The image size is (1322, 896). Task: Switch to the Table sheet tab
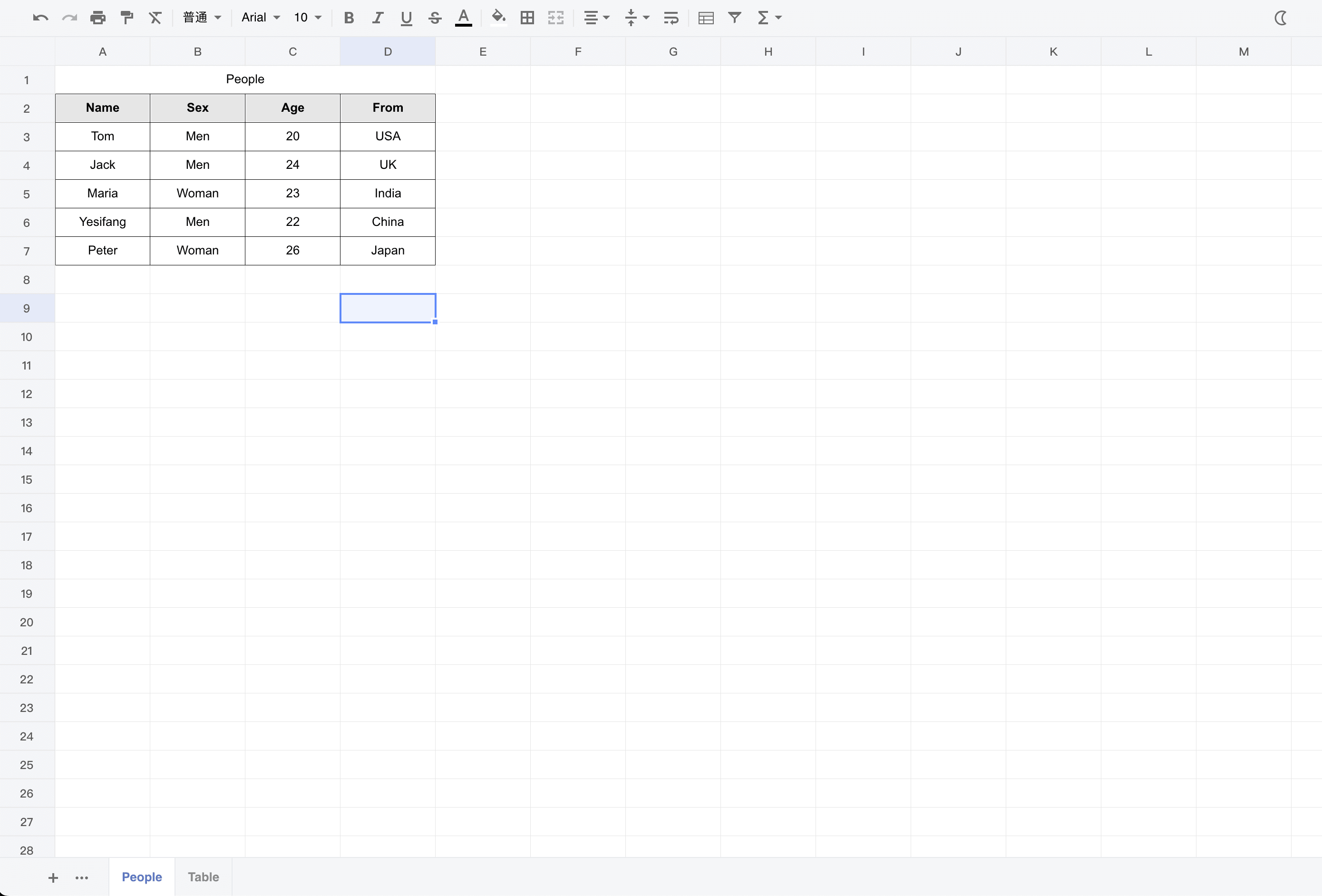(x=203, y=877)
